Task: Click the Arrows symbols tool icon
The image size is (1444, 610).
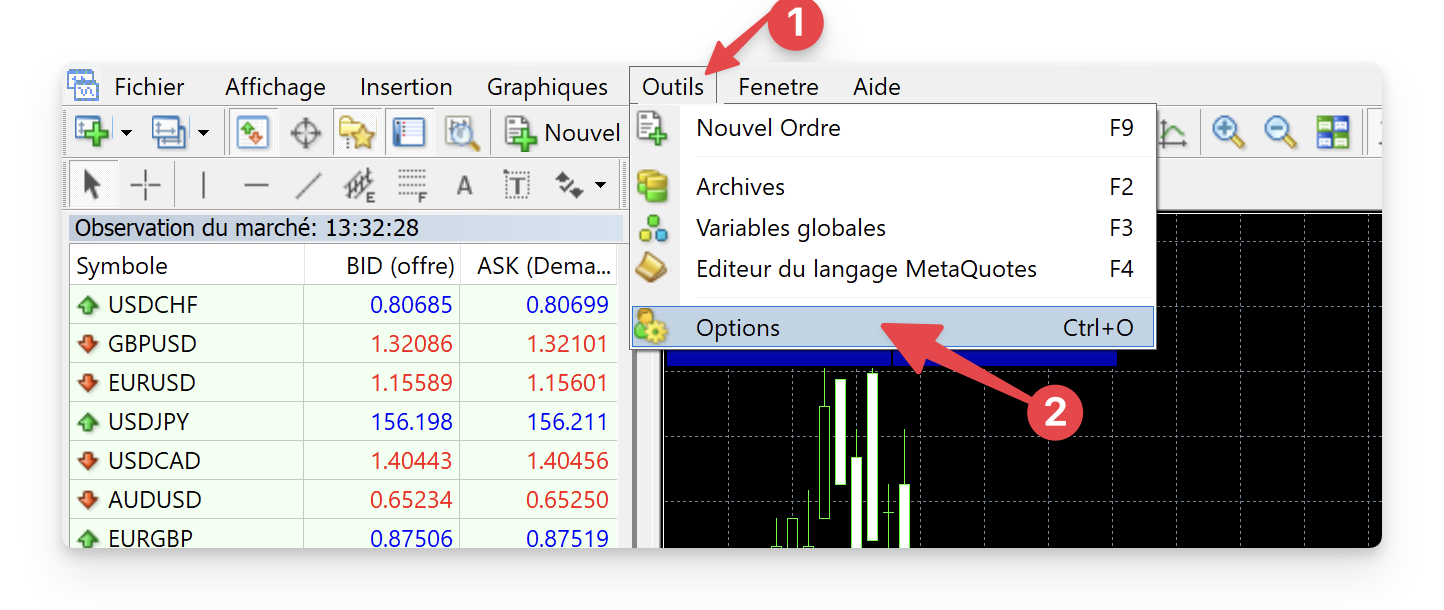Action: pos(569,184)
